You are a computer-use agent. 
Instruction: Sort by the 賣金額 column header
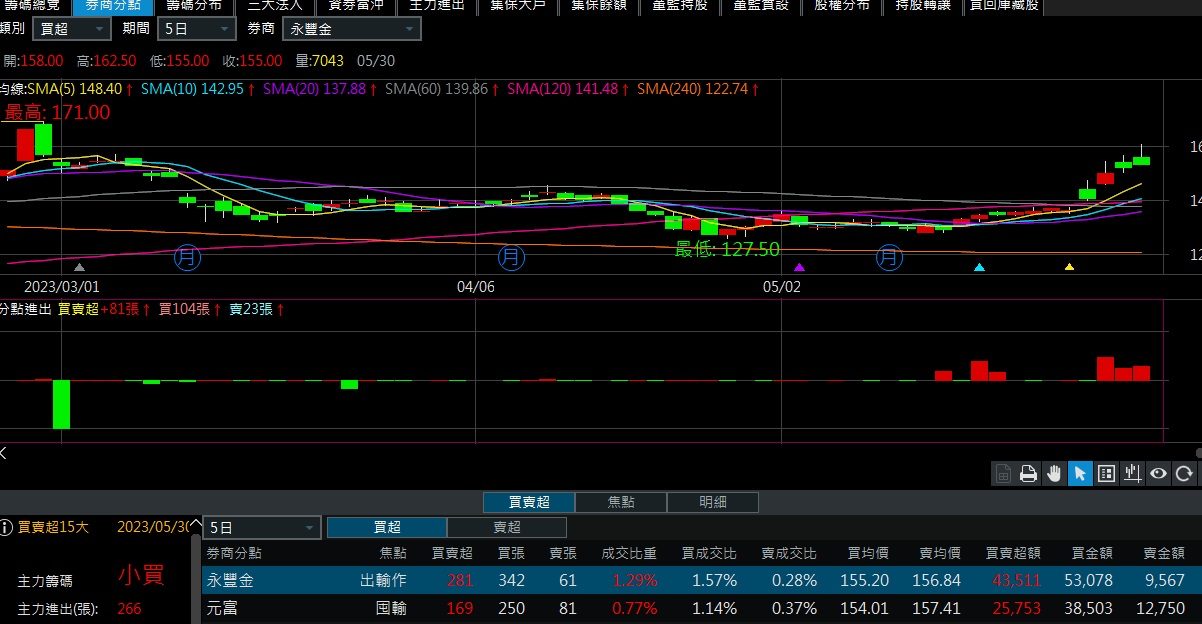pos(1164,553)
